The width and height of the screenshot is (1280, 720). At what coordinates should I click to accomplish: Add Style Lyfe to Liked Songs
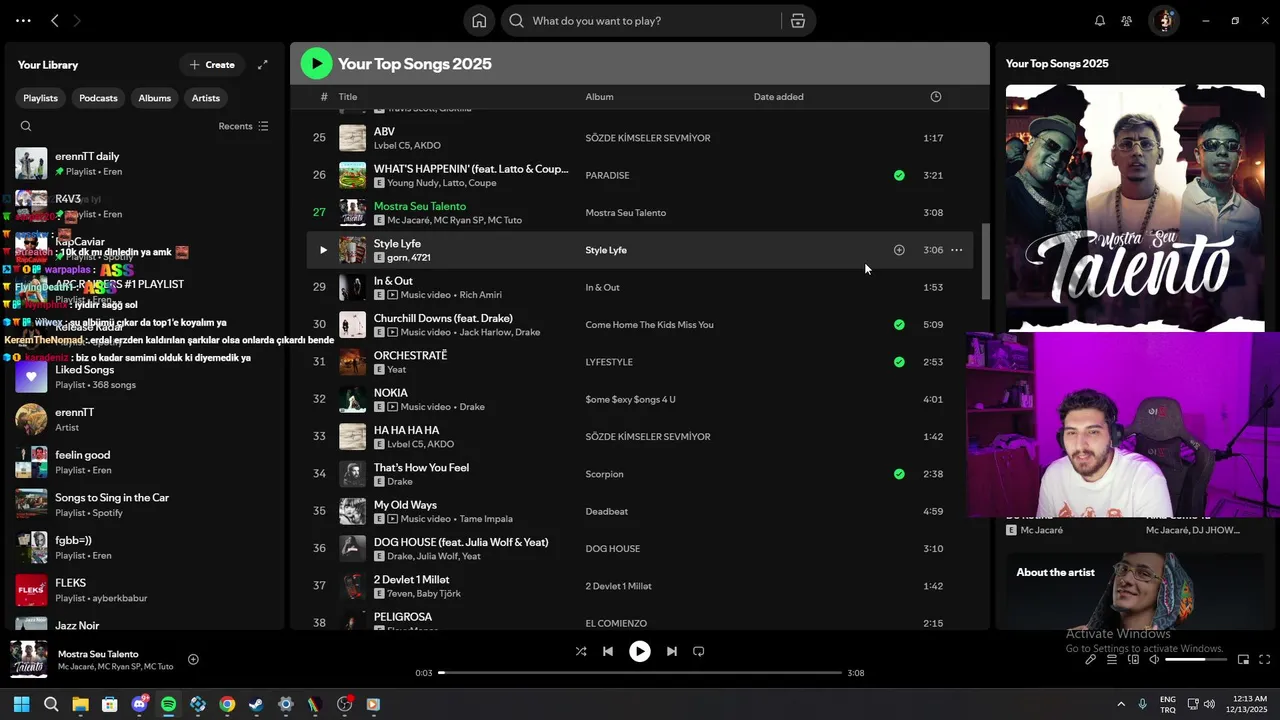point(899,250)
